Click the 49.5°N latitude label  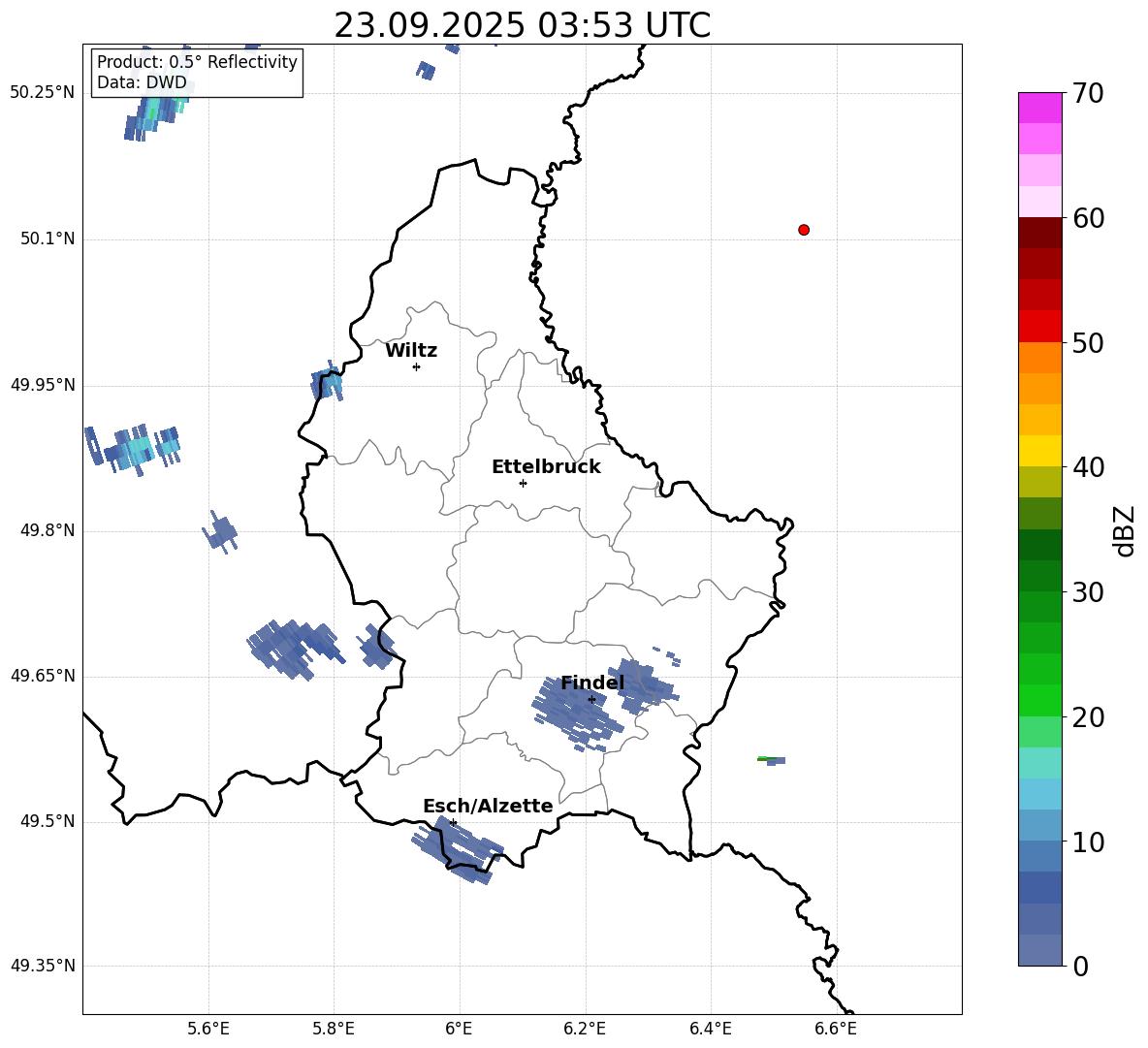point(48,820)
